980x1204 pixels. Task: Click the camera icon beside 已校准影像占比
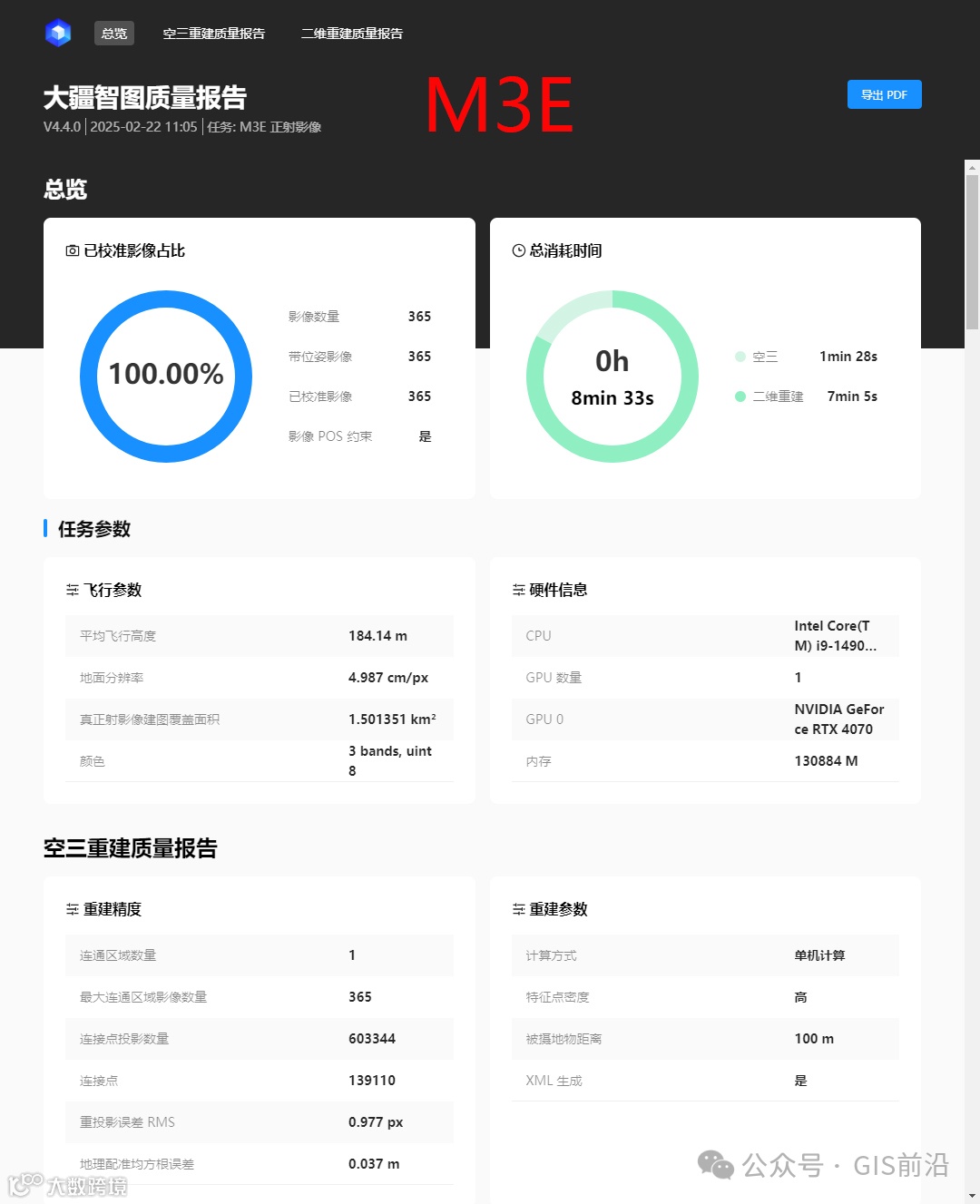pyautogui.click(x=71, y=250)
